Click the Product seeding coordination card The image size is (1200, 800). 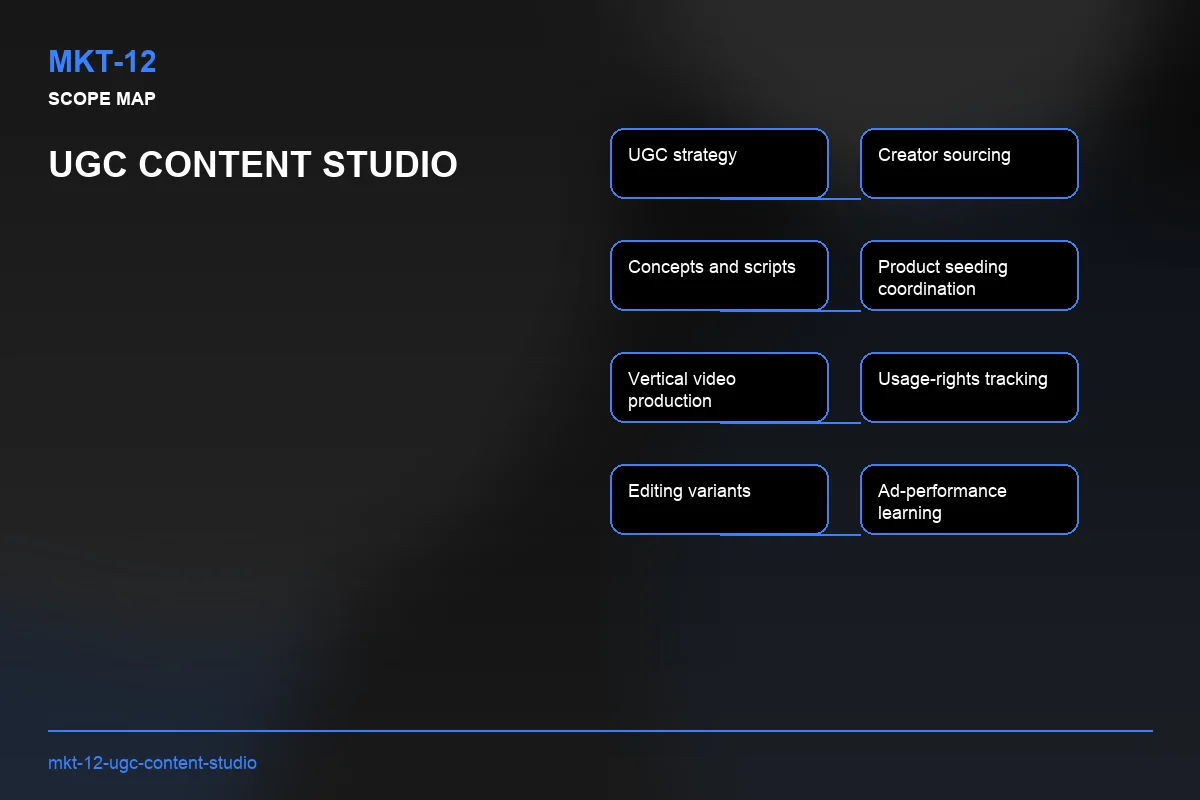point(969,275)
